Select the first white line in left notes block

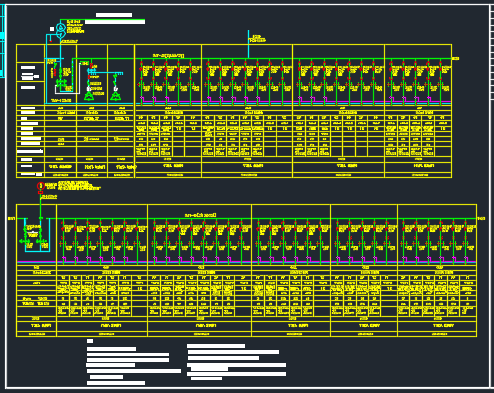(111, 349)
